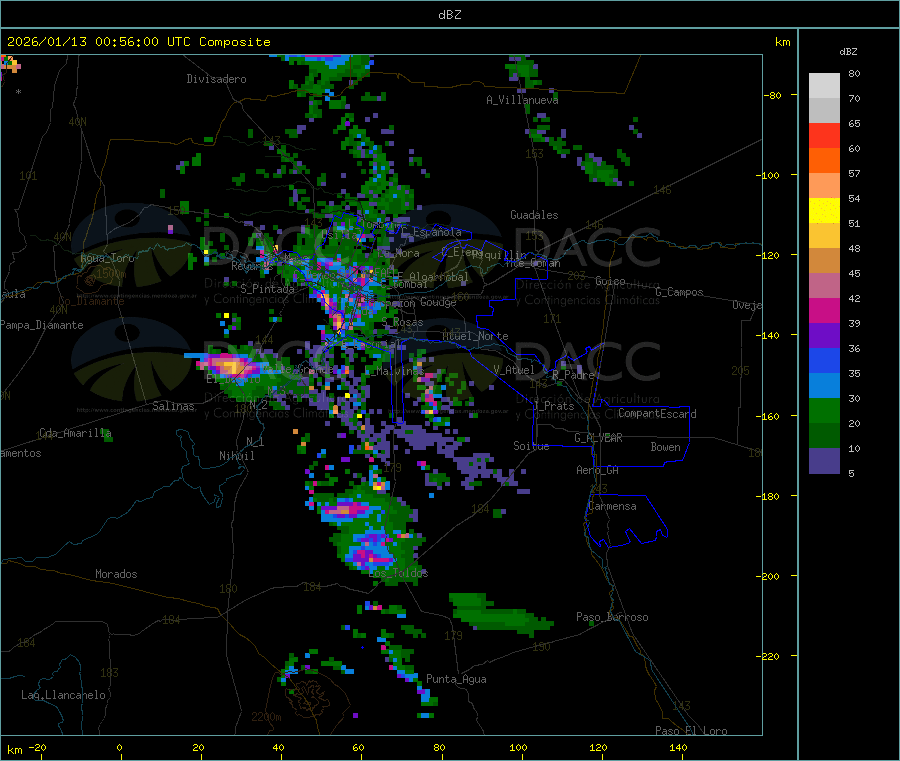
Task: Click the 80 dBZ legend value
Action: (x=854, y=73)
